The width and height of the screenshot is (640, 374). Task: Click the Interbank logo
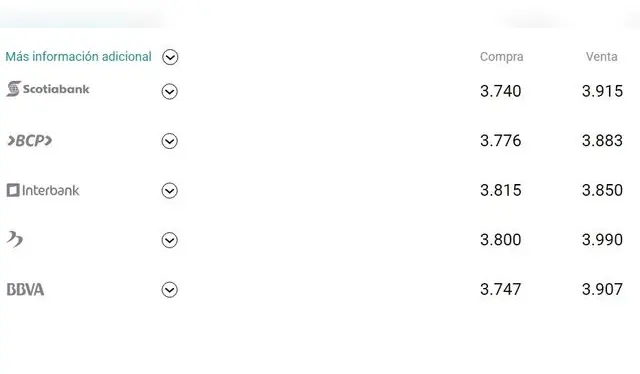click(x=43, y=190)
